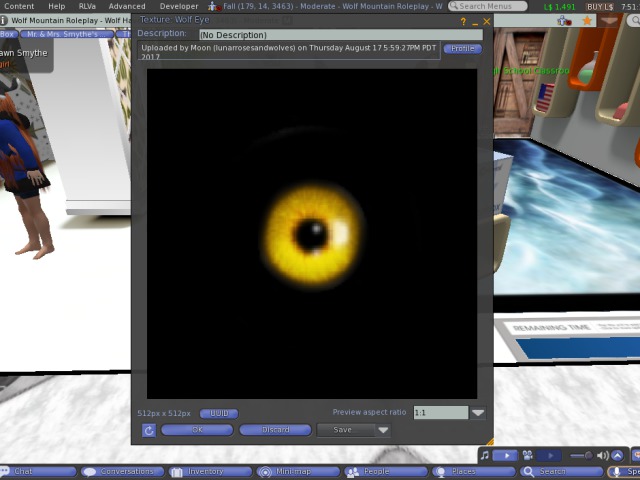Viewport: 640px width, 480px height.
Task: Open the Advanced menu
Action: (x=127, y=6)
